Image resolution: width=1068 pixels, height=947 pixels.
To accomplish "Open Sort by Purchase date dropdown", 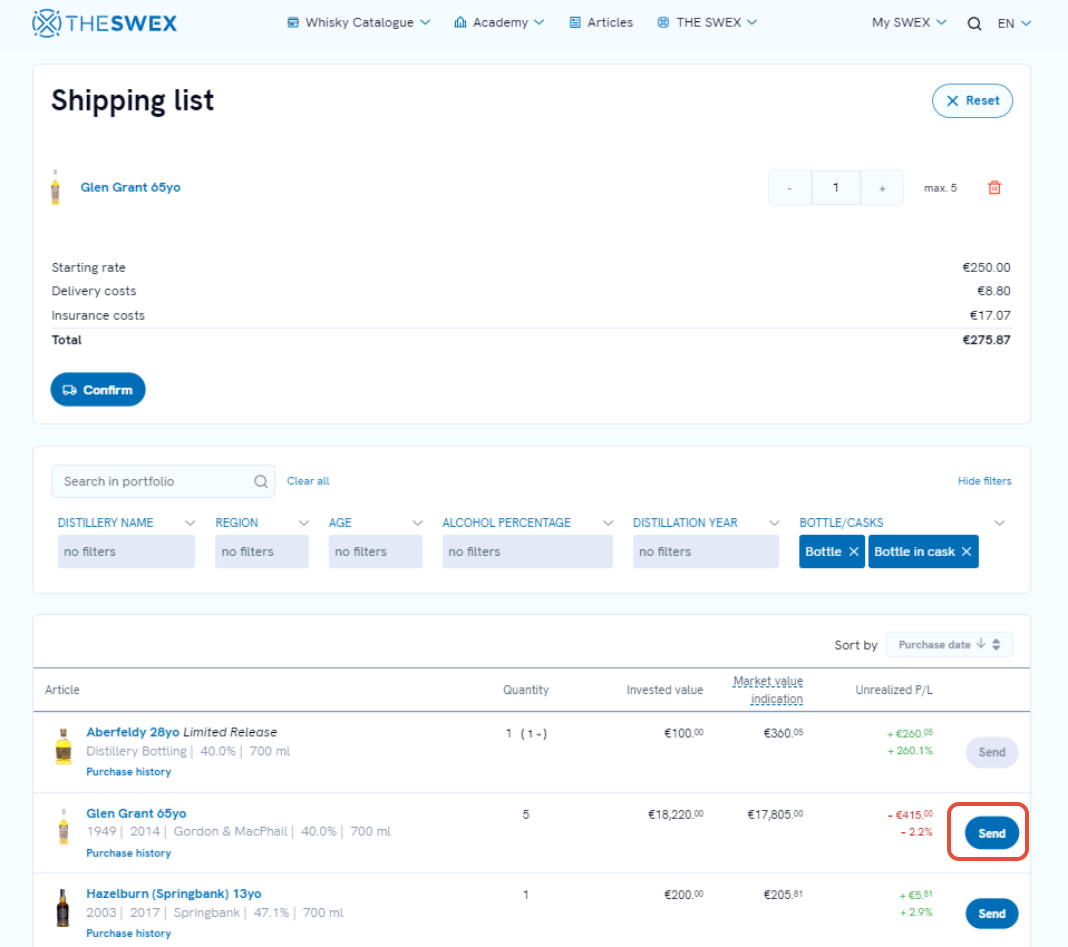I will tap(949, 645).
